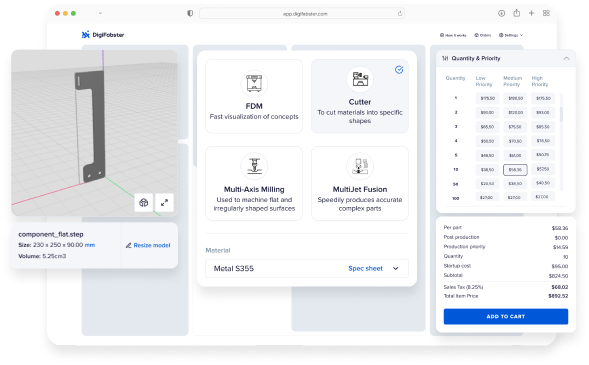The height and width of the screenshot is (365, 589).
Task: Open the browser tab overview icon
Action: 546,13
